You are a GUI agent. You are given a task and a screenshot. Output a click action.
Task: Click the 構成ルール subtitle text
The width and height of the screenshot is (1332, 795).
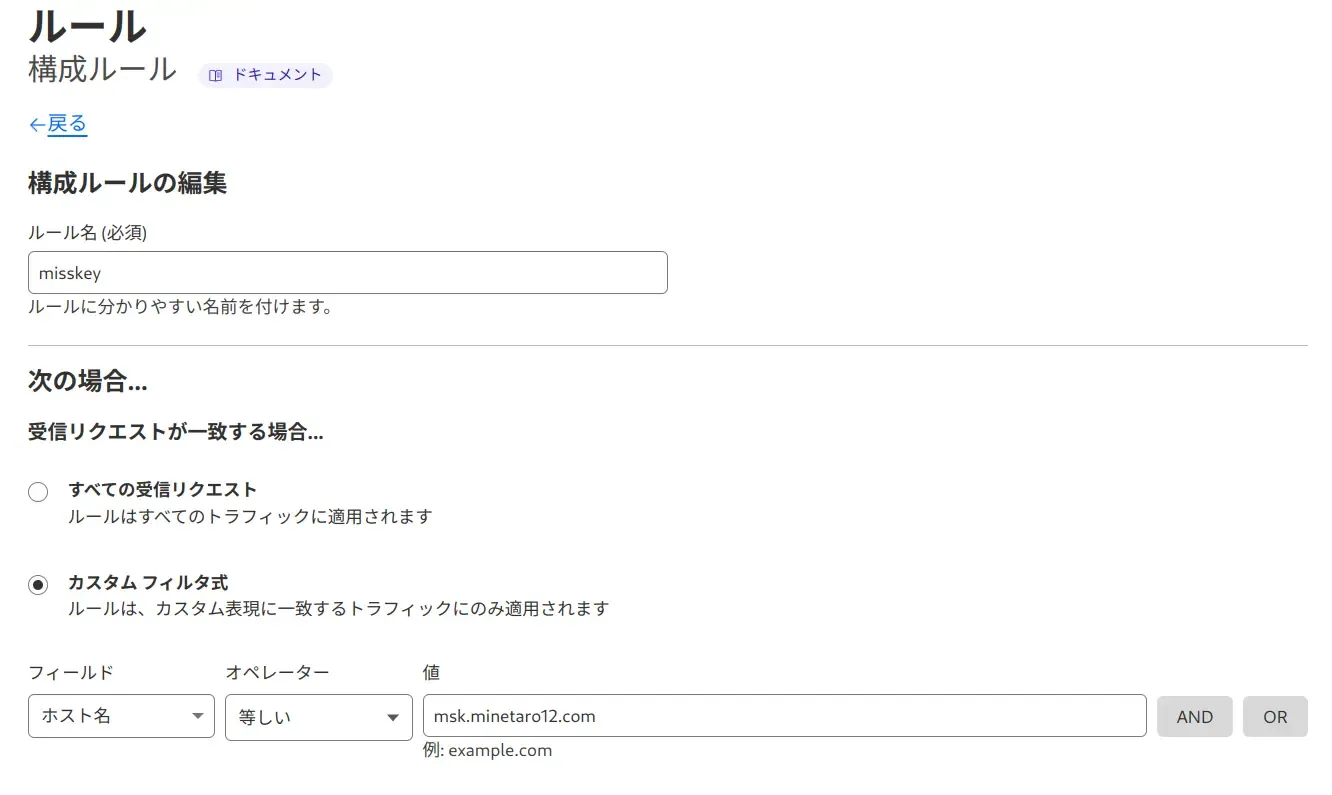point(102,70)
